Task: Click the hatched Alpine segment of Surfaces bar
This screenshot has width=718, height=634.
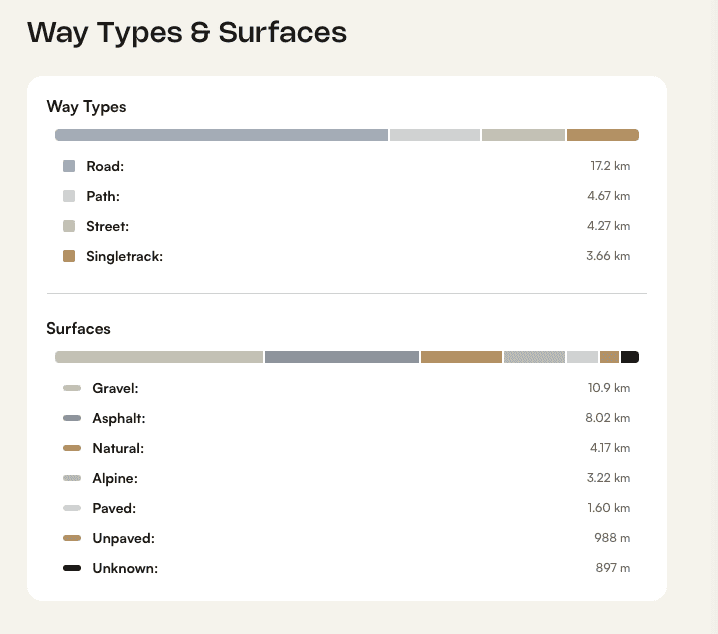Action: [x=534, y=357]
